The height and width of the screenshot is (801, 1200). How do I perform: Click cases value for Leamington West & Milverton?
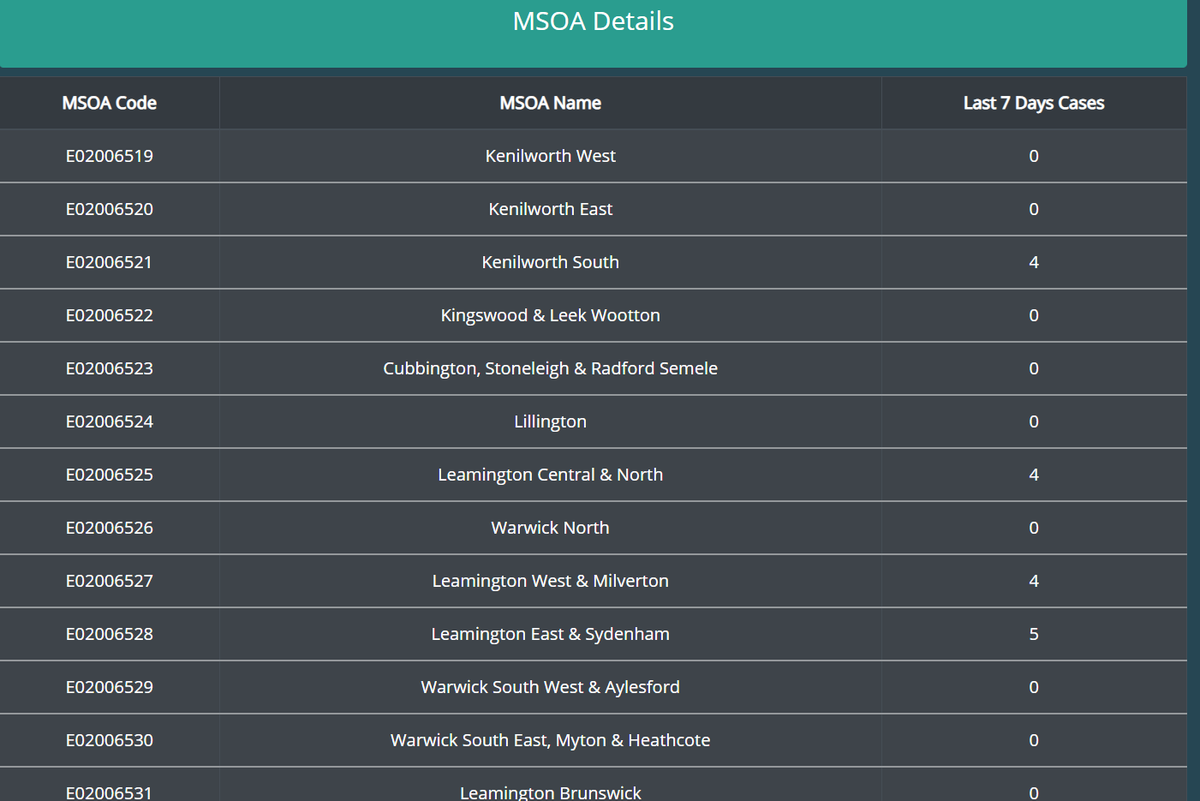click(x=1034, y=580)
